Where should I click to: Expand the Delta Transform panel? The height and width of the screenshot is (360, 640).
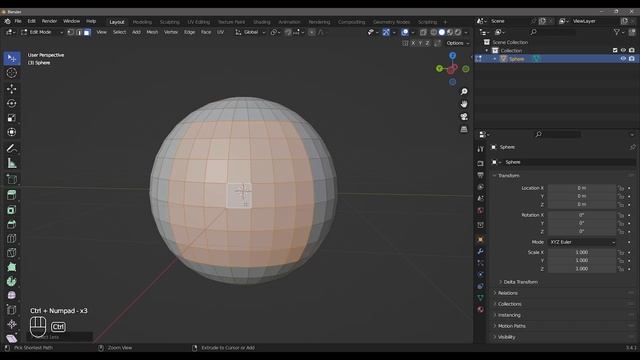[x=520, y=282]
